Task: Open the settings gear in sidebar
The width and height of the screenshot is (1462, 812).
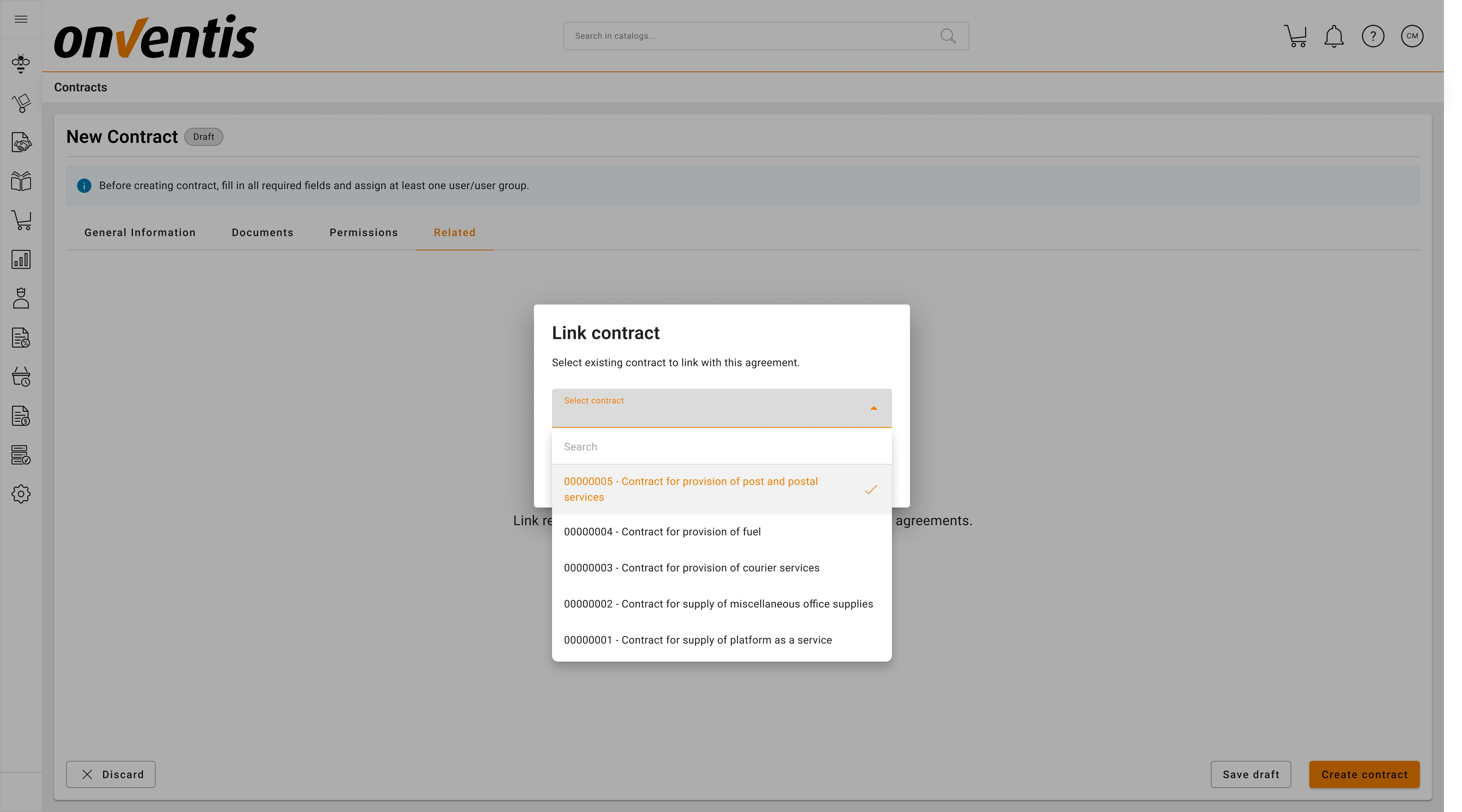Action: 21,494
